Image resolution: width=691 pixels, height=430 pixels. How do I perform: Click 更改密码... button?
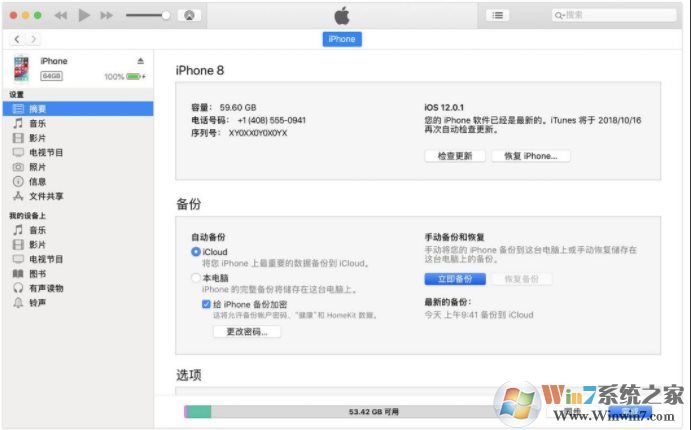(x=247, y=332)
